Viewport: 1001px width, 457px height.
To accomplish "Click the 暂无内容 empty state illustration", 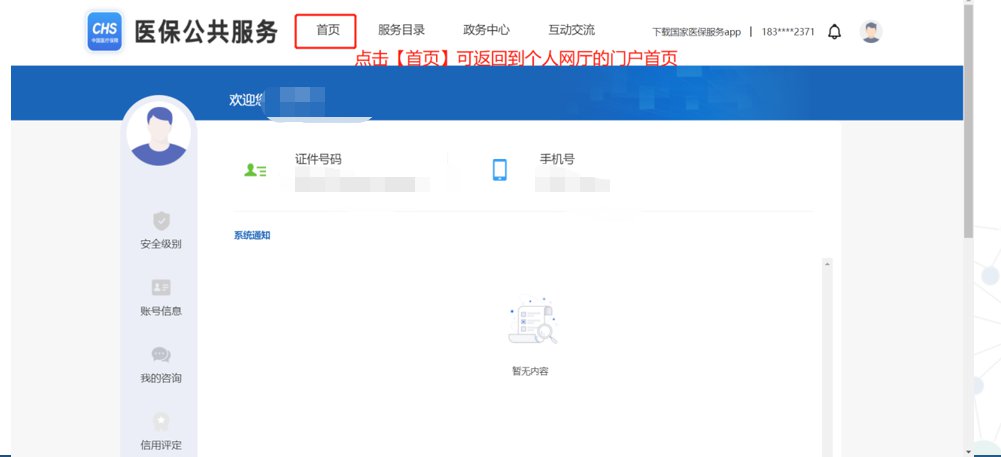I will 532,320.
